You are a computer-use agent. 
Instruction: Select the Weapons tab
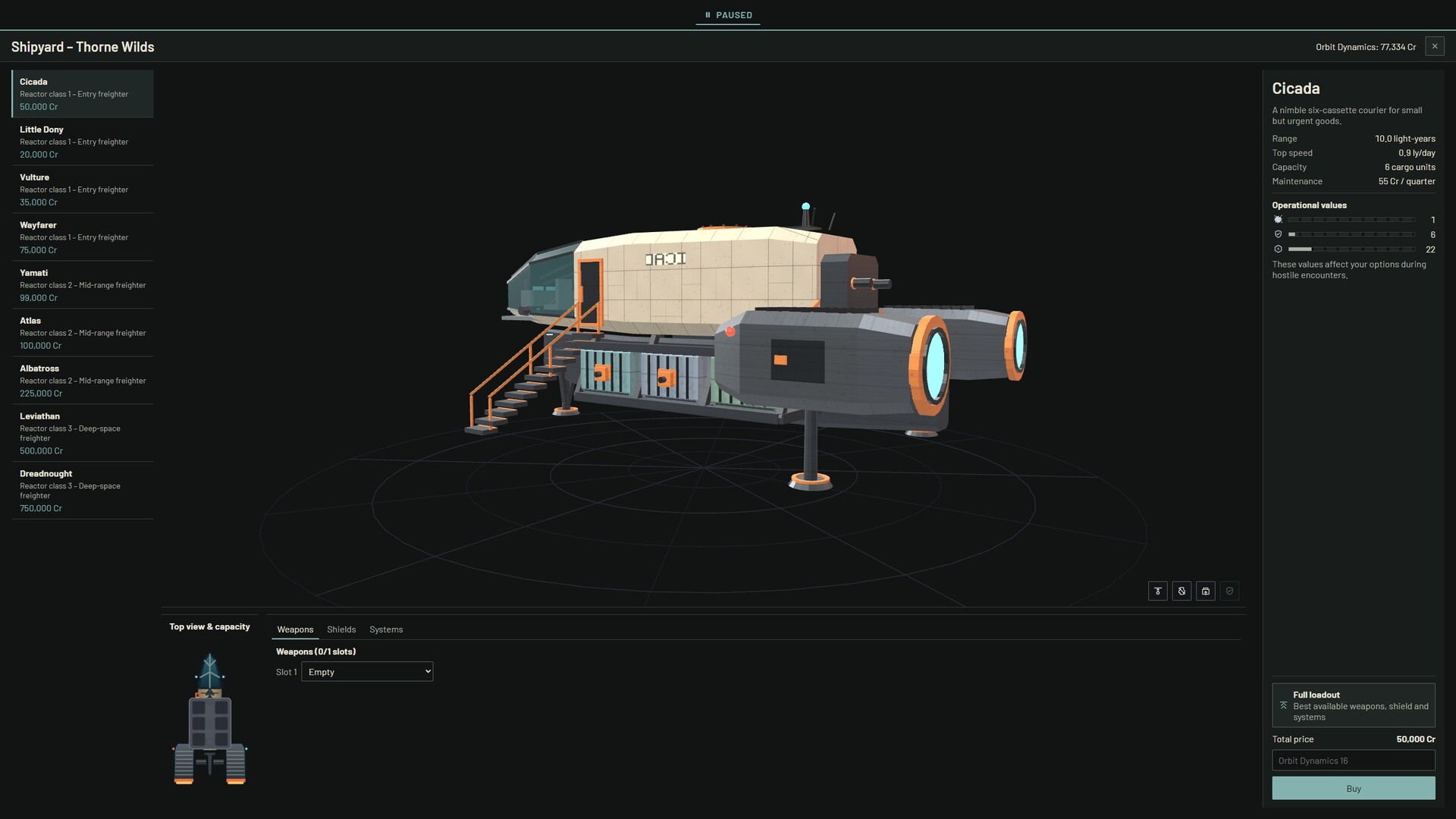click(295, 629)
